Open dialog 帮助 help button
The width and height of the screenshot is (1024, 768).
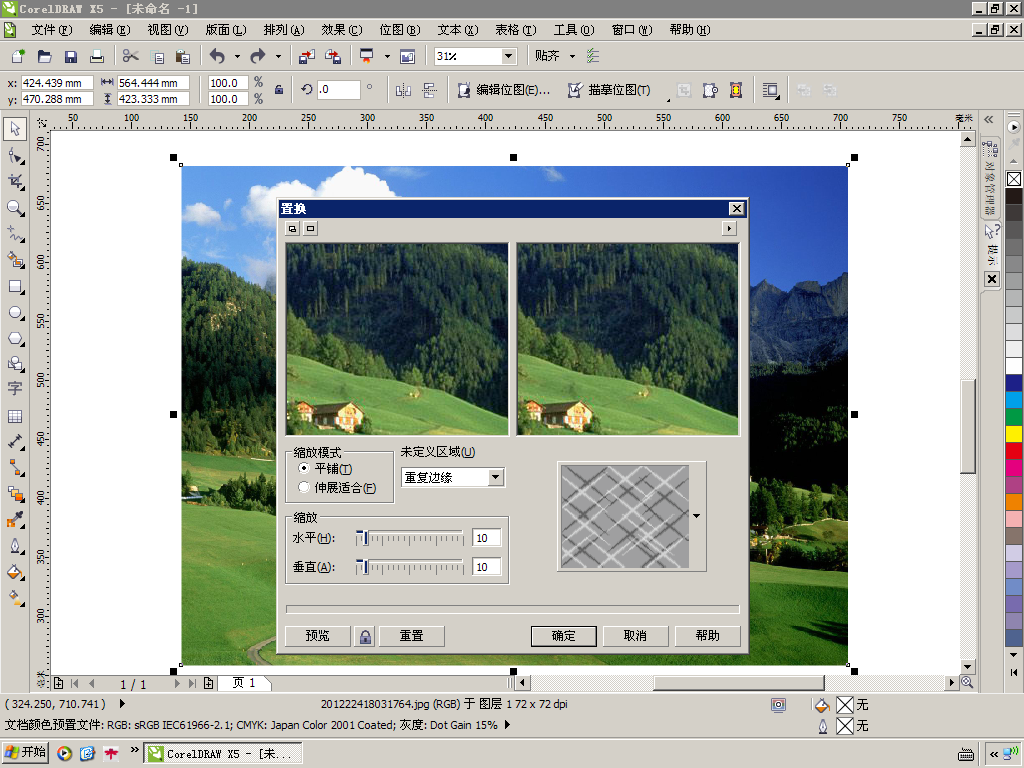pyautogui.click(x=707, y=636)
